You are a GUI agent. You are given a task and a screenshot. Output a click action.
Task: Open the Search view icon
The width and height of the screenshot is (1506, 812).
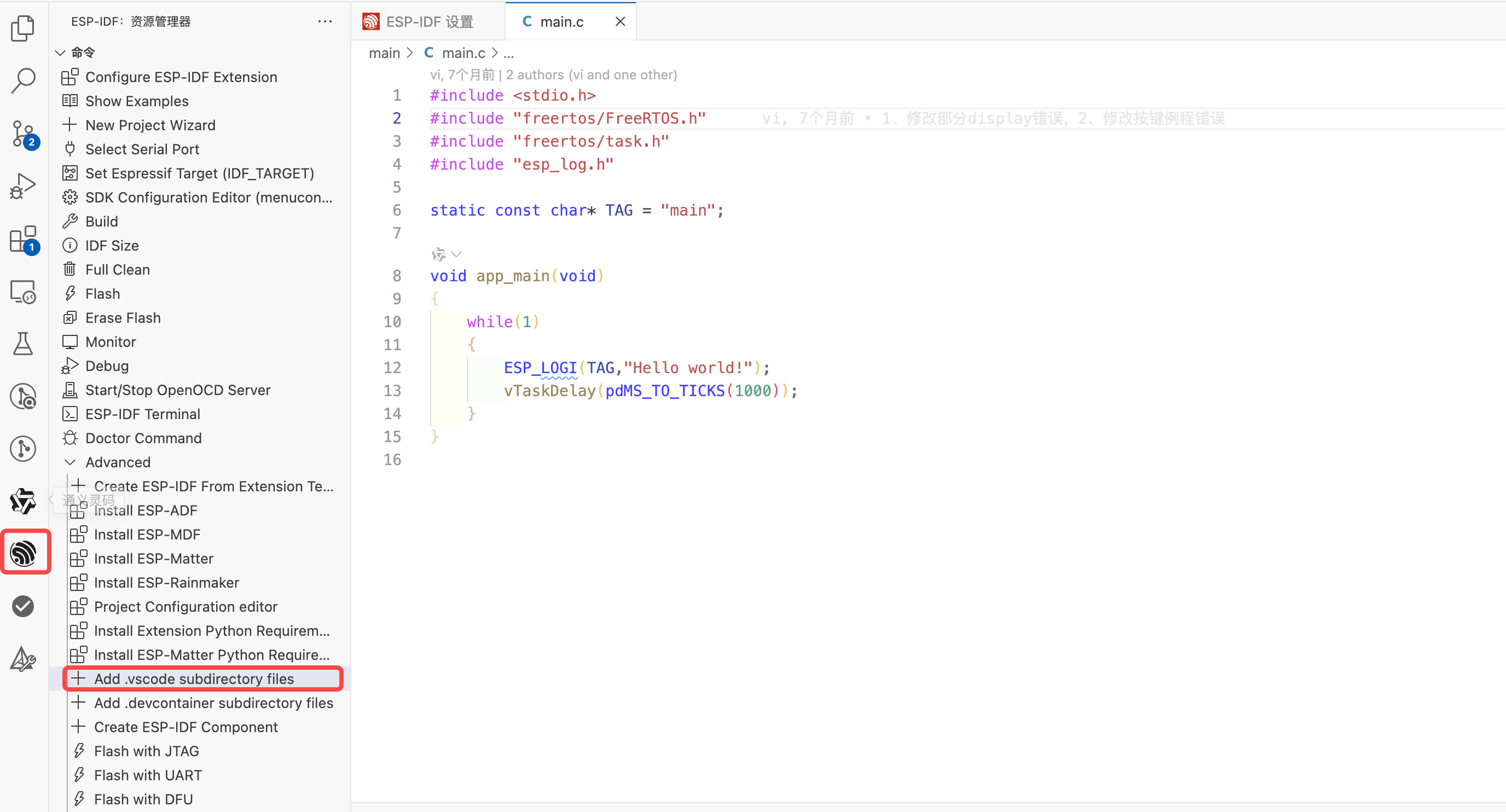(23, 80)
